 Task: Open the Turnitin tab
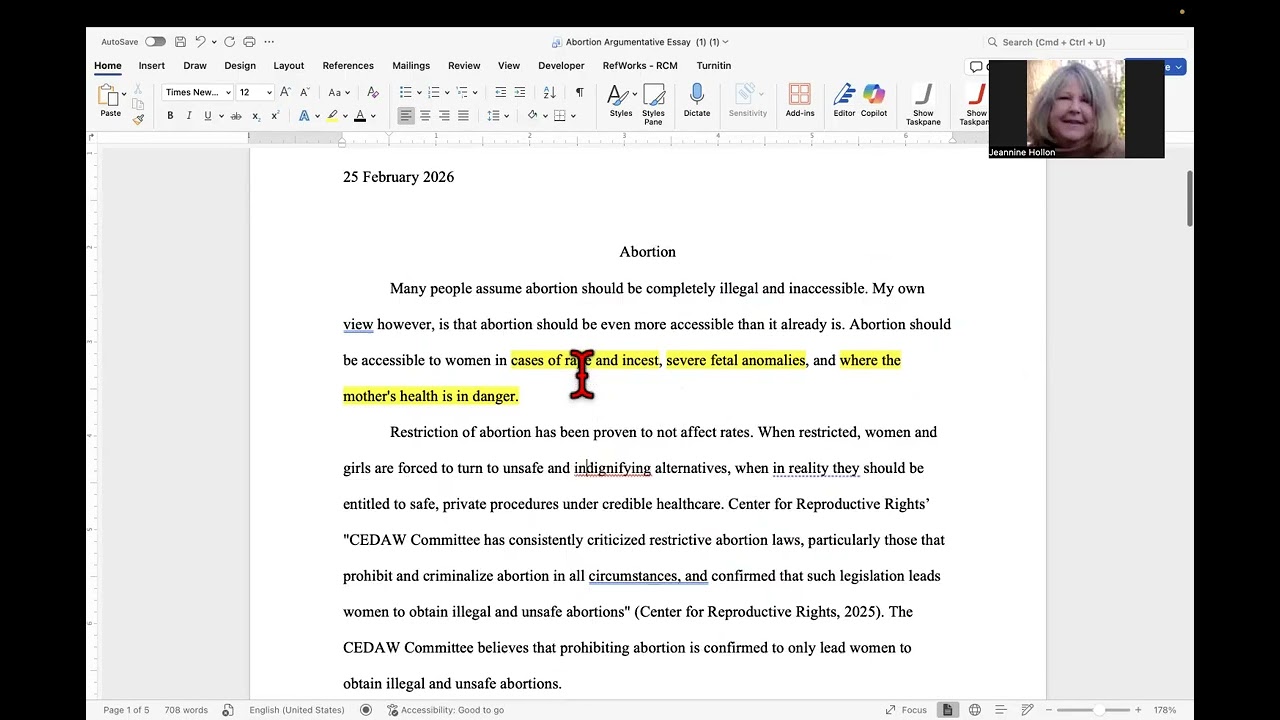point(714,66)
